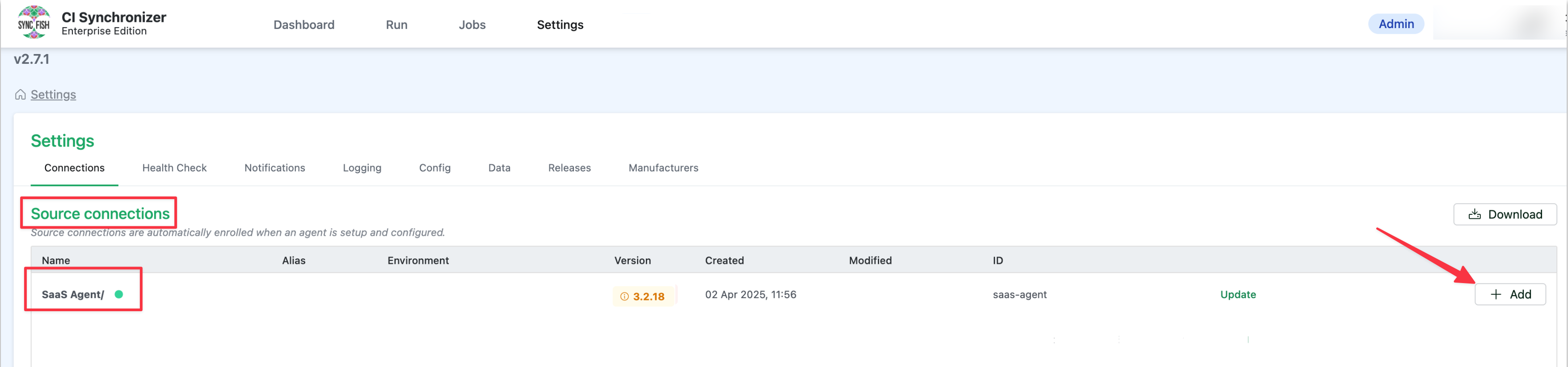Open the Data tab

tap(499, 168)
